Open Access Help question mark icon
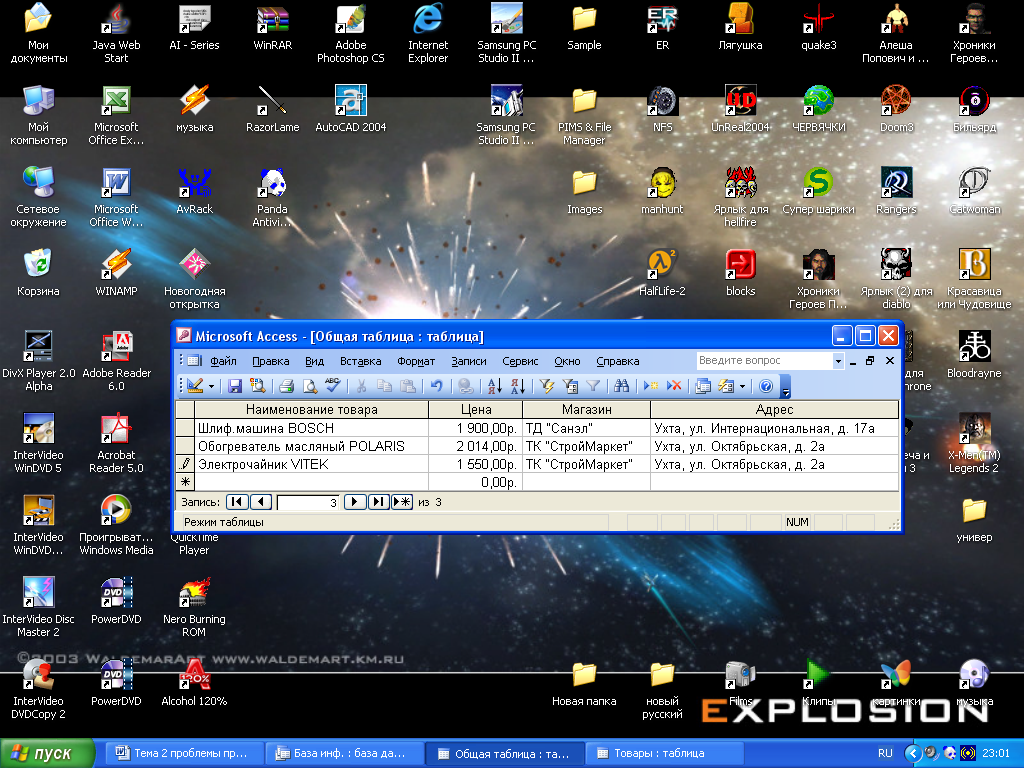 (766, 386)
